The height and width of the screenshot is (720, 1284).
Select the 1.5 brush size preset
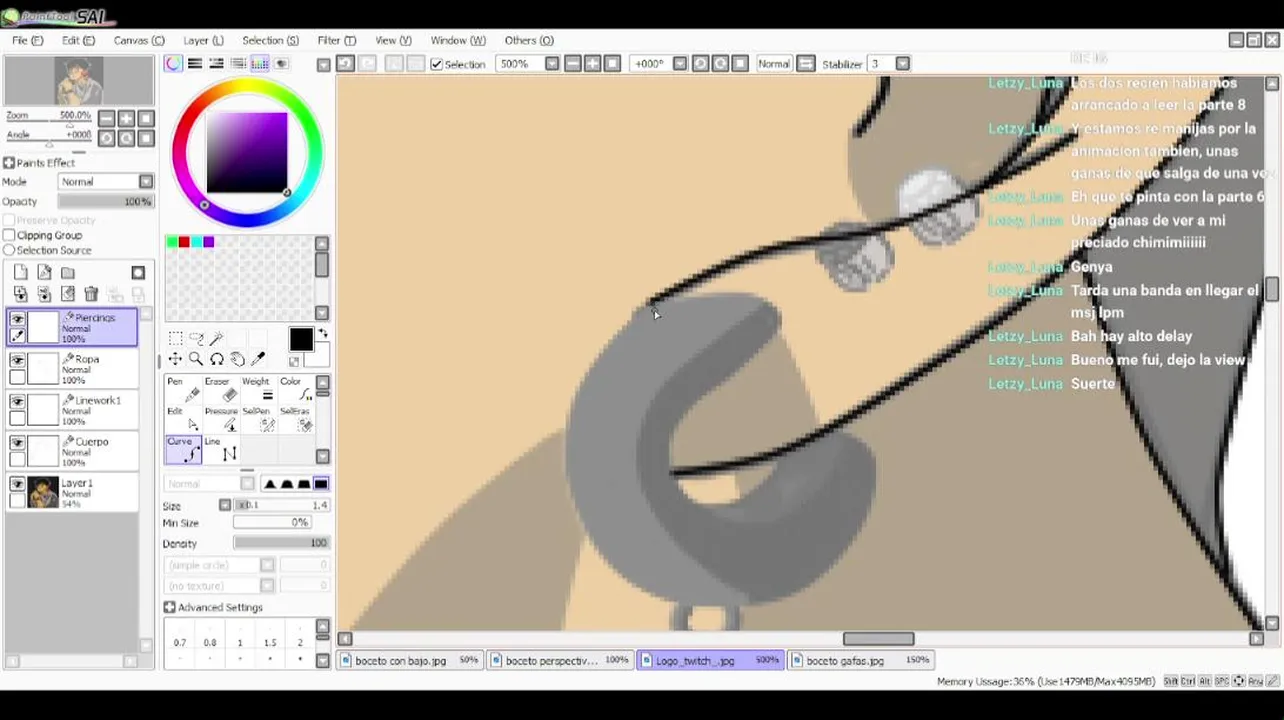(269, 643)
